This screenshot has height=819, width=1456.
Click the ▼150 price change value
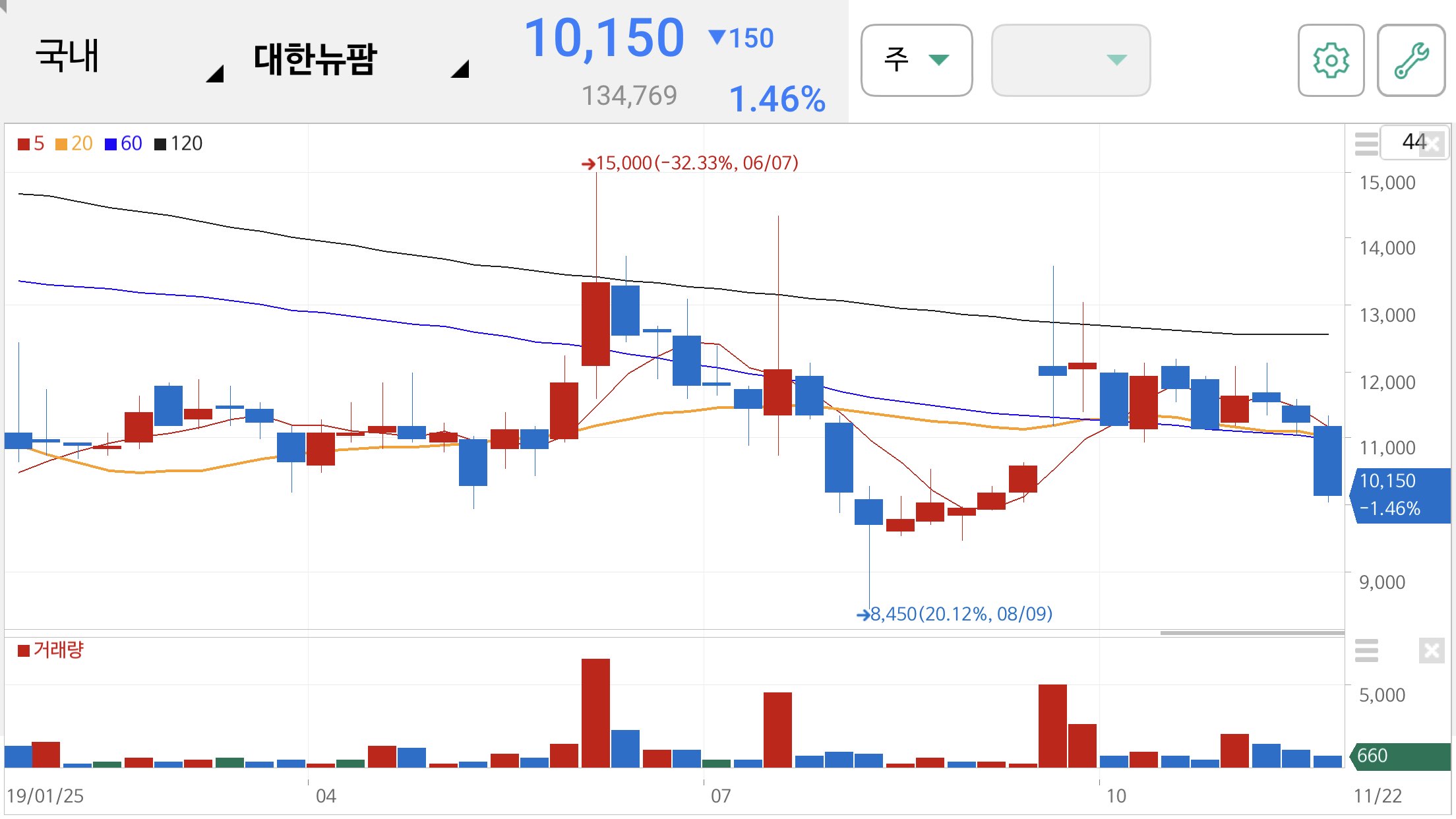click(741, 38)
